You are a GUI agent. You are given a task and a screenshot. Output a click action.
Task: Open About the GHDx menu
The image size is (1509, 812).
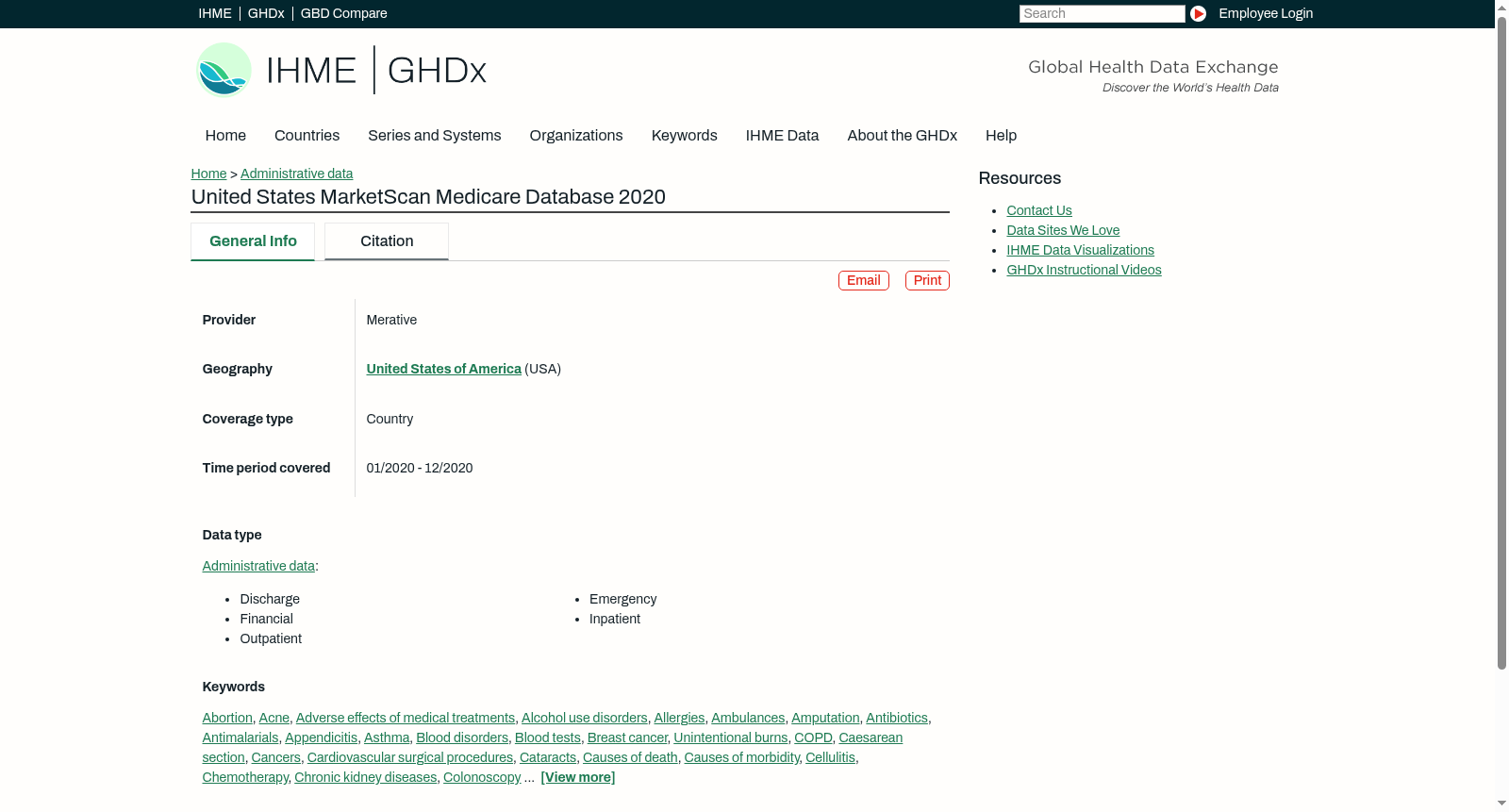pos(903,136)
